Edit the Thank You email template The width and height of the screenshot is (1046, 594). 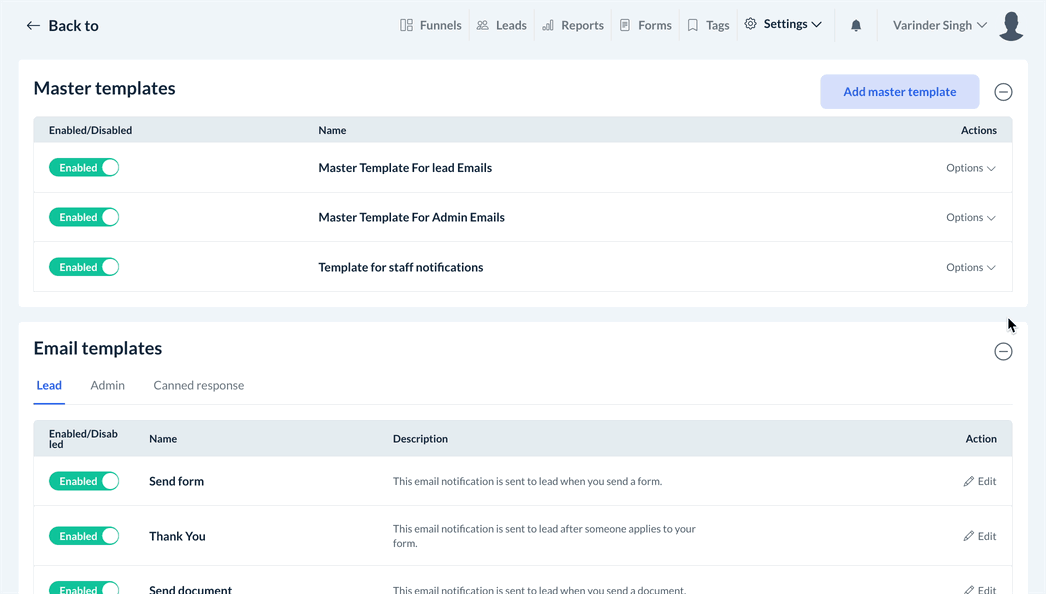[x=980, y=536]
